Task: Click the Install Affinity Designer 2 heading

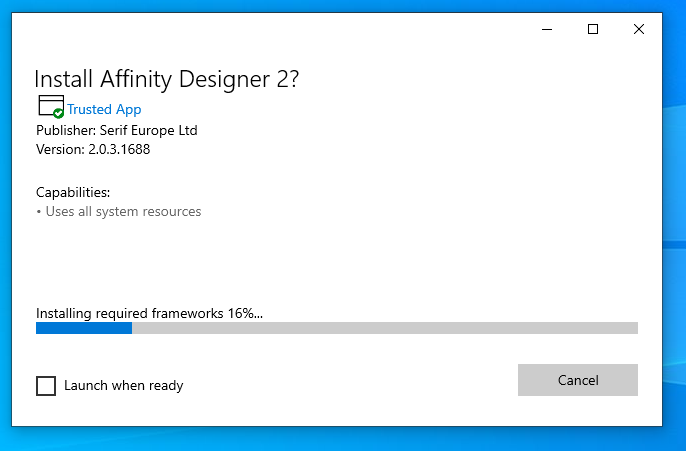Action: [x=166, y=80]
